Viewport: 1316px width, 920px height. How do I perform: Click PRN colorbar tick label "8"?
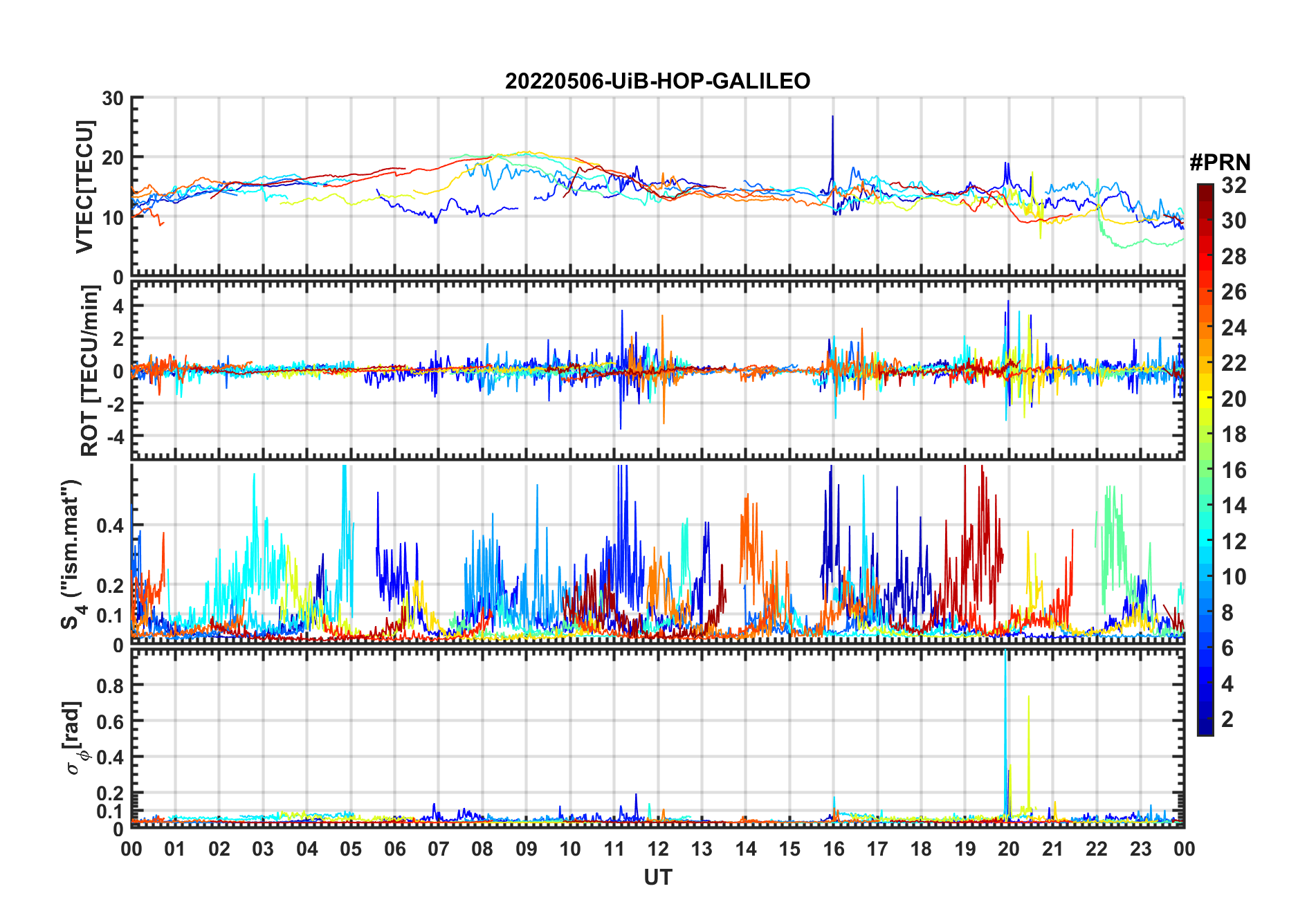(x=1227, y=612)
